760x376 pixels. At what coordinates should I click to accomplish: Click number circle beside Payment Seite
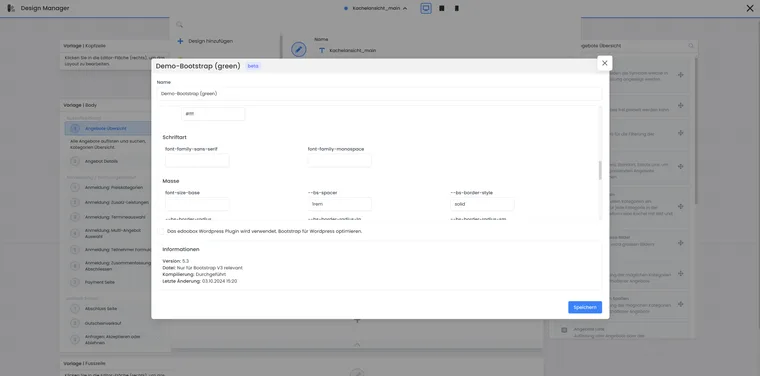pos(75,282)
